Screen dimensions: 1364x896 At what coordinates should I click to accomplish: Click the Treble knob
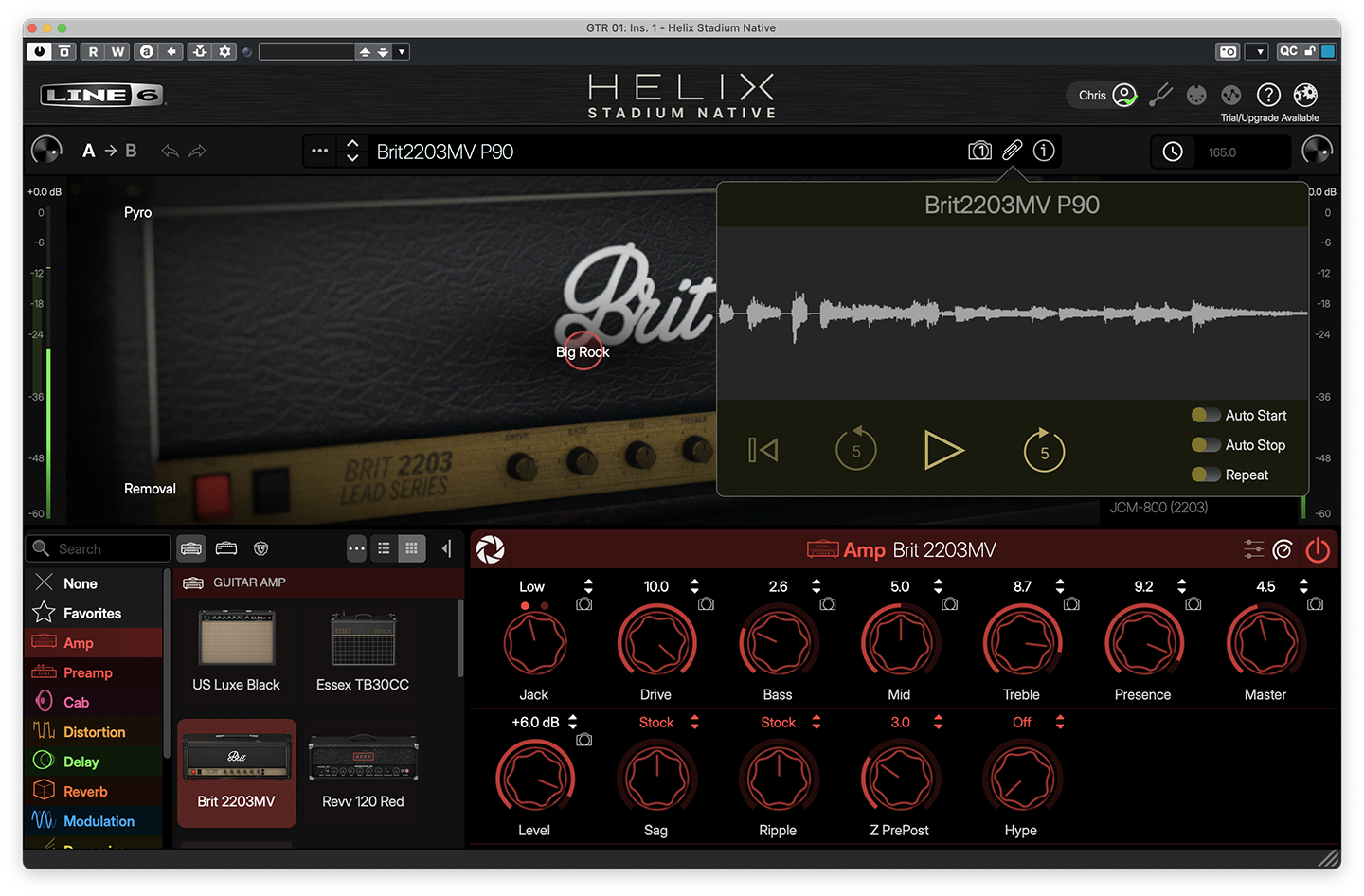pos(1022,643)
